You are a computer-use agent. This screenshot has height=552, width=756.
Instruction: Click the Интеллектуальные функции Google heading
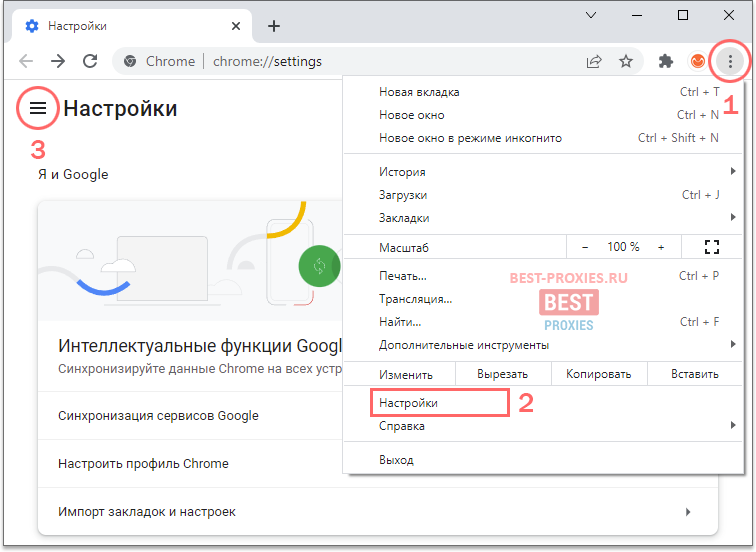tap(200, 346)
